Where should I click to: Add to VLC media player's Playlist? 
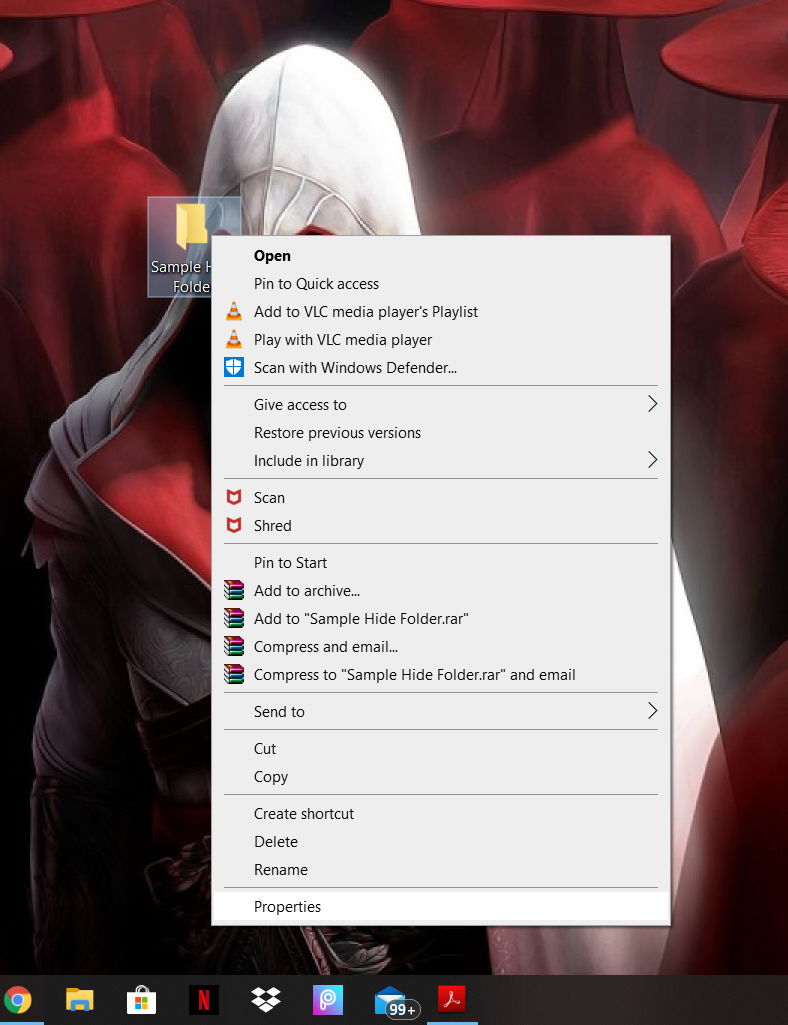click(x=441, y=312)
